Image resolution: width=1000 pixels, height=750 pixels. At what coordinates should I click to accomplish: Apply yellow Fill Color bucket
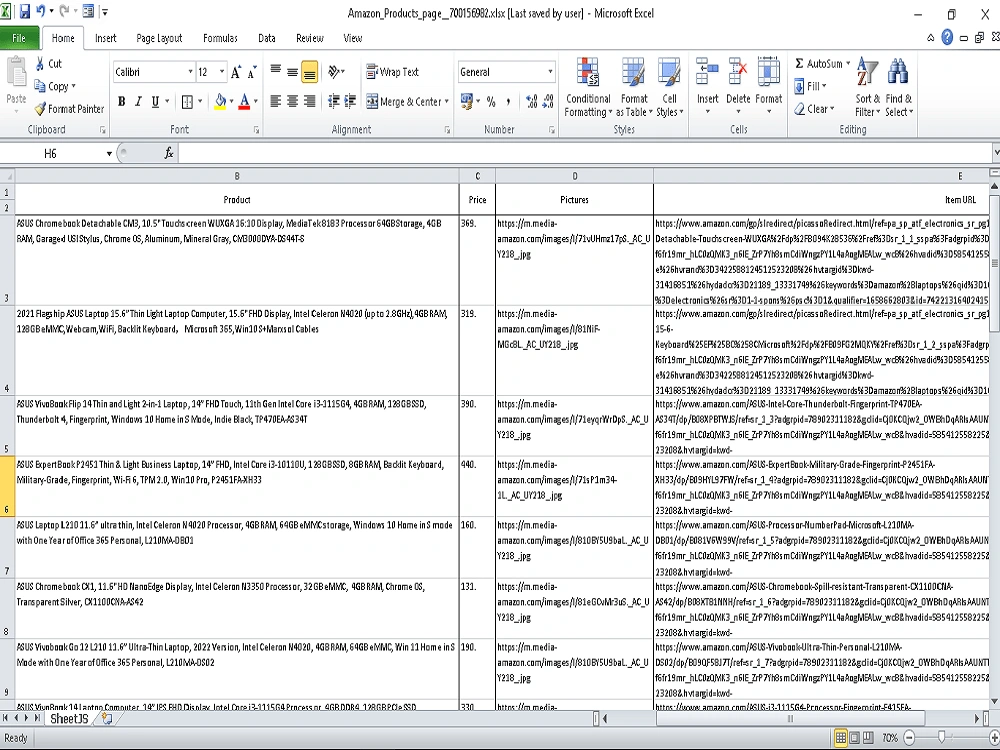(x=221, y=101)
